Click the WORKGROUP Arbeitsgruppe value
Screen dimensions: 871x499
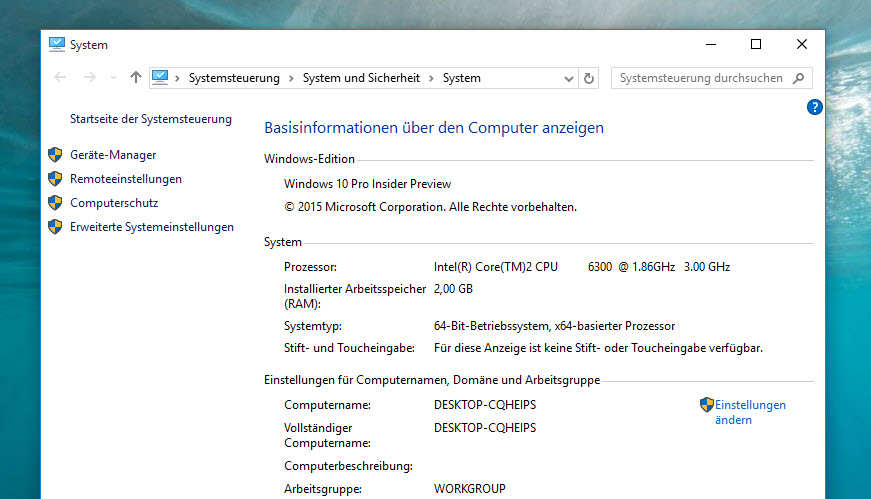click(469, 489)
